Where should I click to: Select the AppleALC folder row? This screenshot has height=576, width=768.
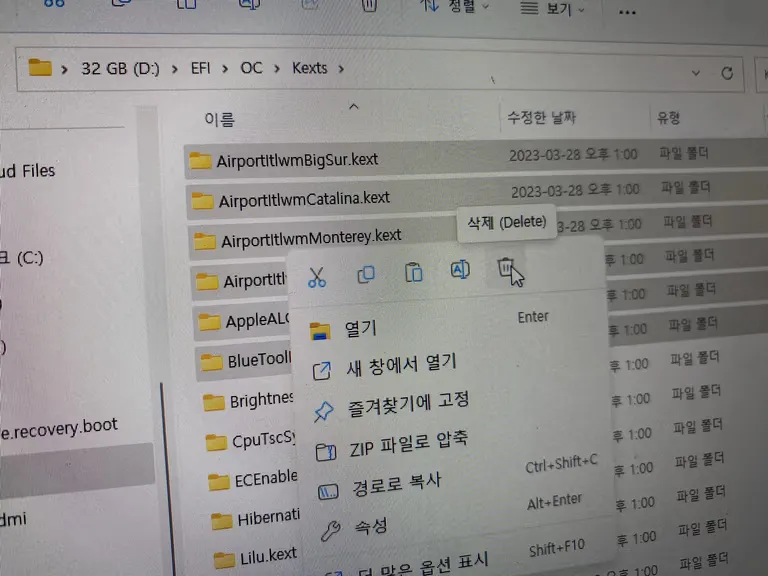click(242, 322)
